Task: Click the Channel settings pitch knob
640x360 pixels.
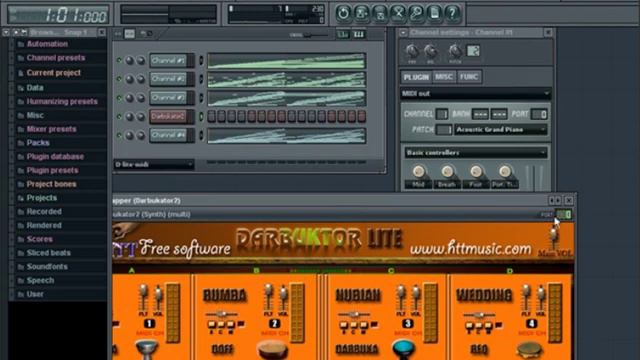Action: click(455, 51)
